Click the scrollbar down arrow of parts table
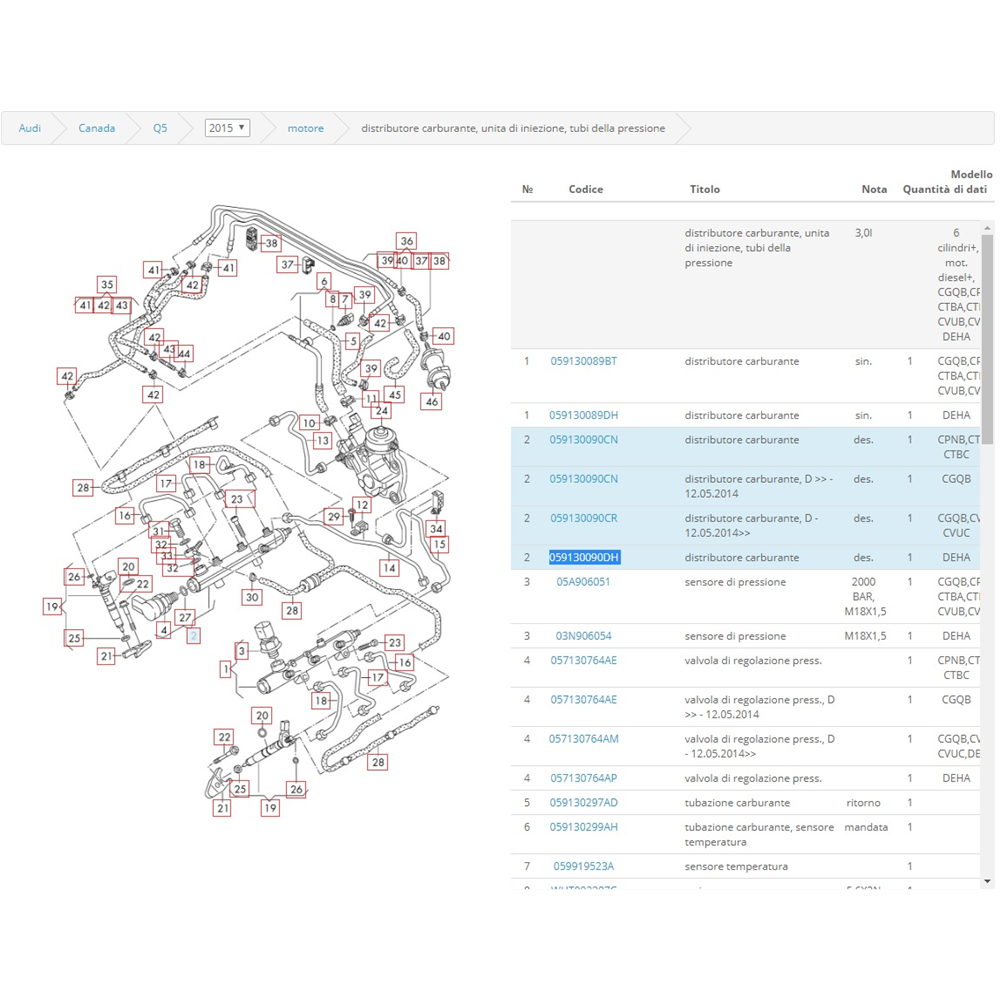 click(x=987, y=881)
